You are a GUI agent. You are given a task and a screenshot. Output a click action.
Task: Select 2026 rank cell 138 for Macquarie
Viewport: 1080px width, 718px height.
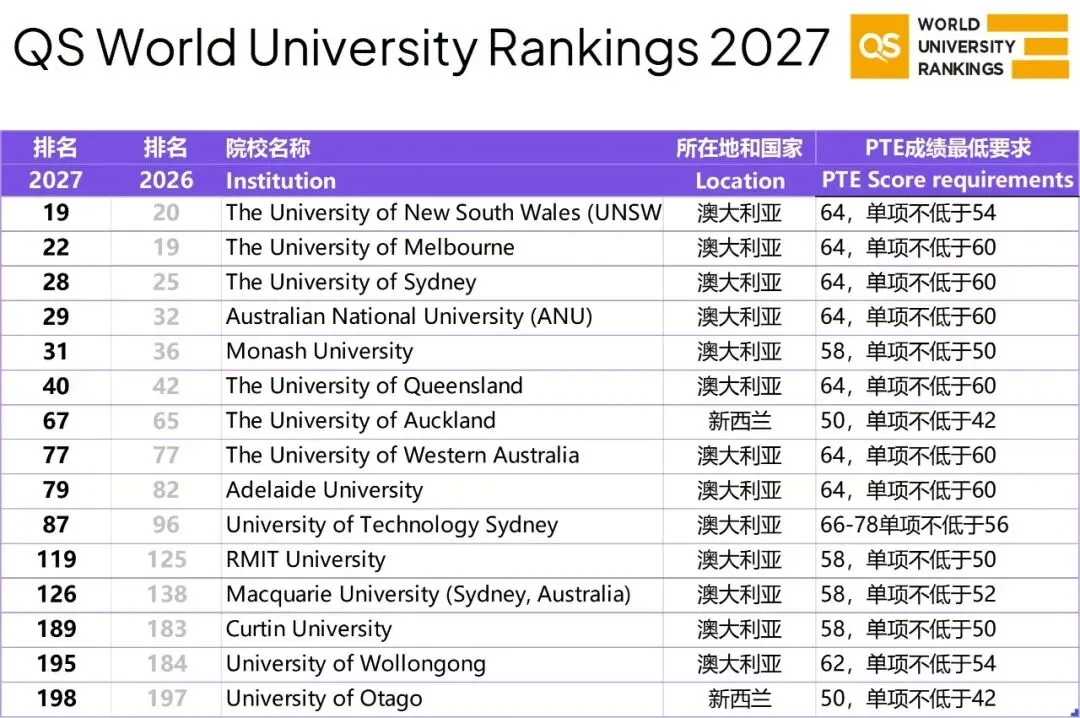click(166, 594)
